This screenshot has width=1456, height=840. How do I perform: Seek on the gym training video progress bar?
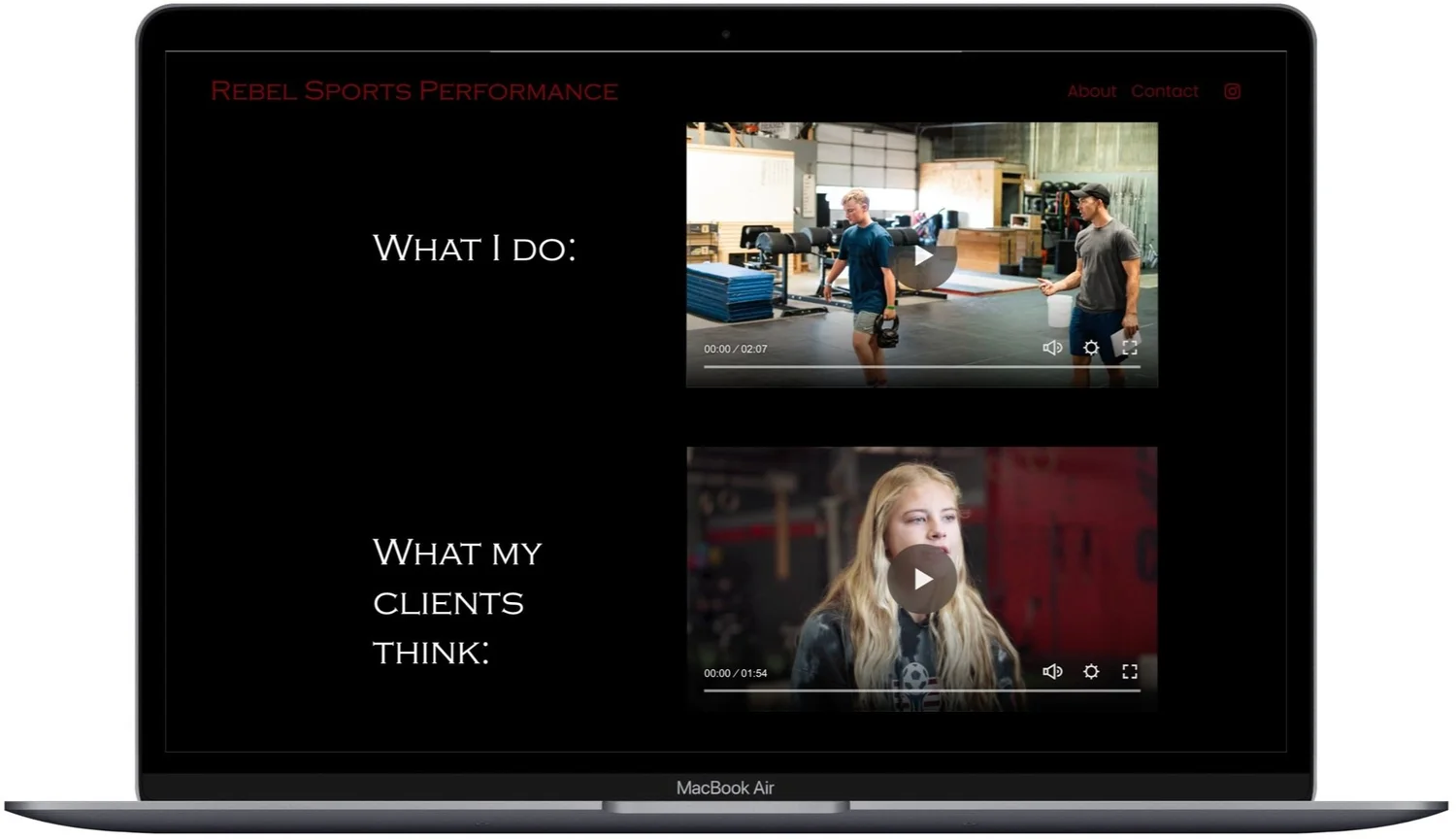pyautogui.click(x=922, y=367)
